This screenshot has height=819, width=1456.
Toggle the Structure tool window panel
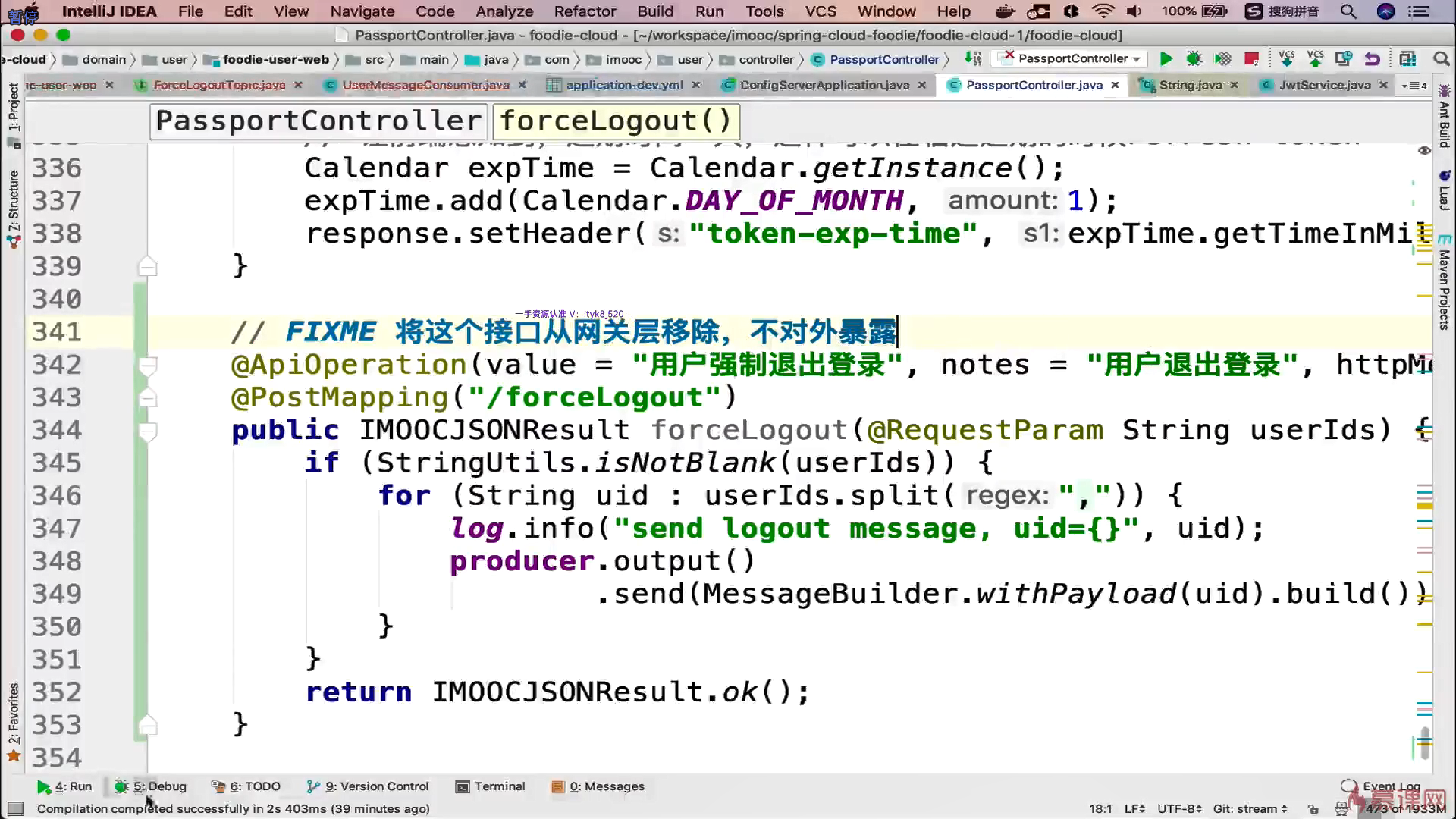(x=14, y=201)
